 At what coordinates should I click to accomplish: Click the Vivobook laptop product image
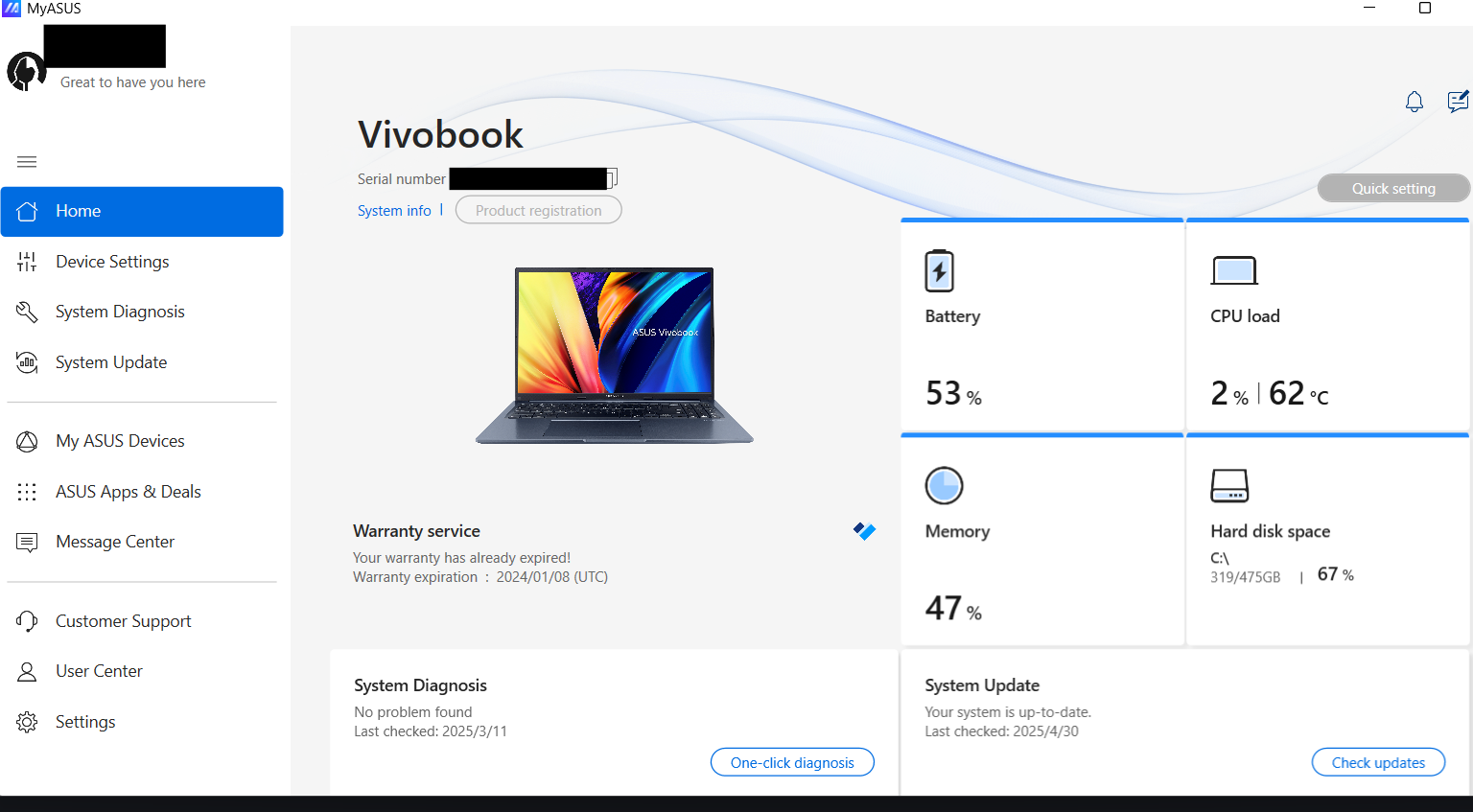[615, 356]
